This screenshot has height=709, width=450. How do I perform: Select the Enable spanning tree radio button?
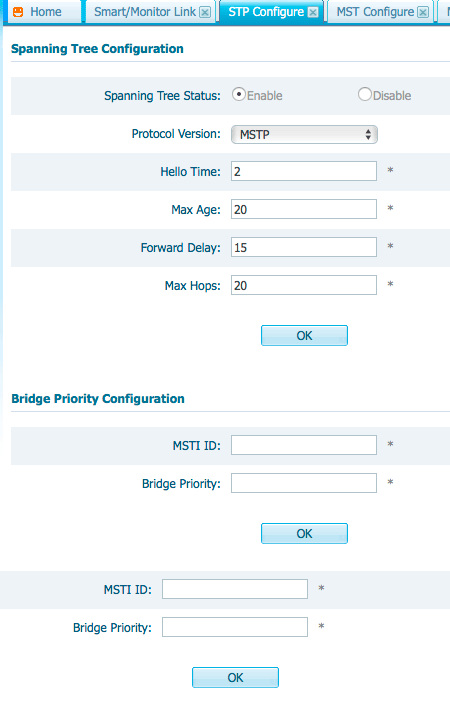click(x=239, y=95)
